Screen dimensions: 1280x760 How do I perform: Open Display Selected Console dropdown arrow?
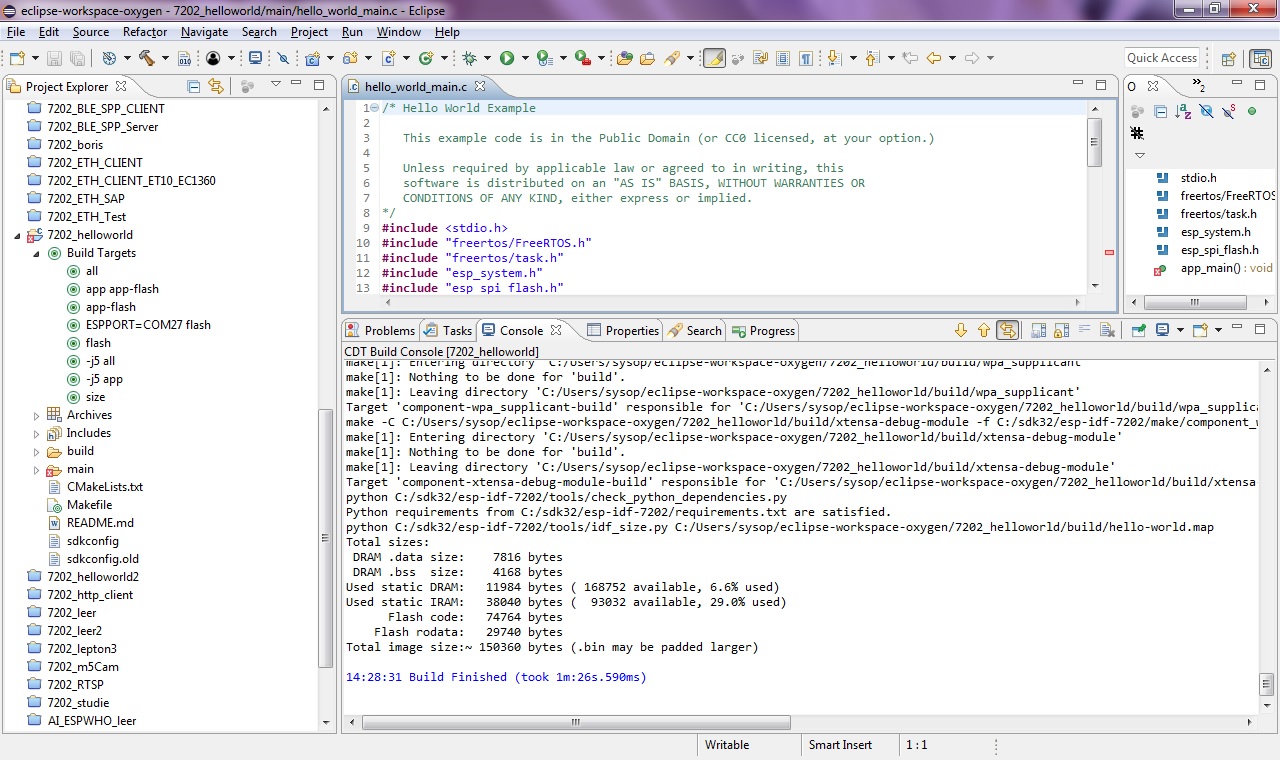(x=1180, y=330)
